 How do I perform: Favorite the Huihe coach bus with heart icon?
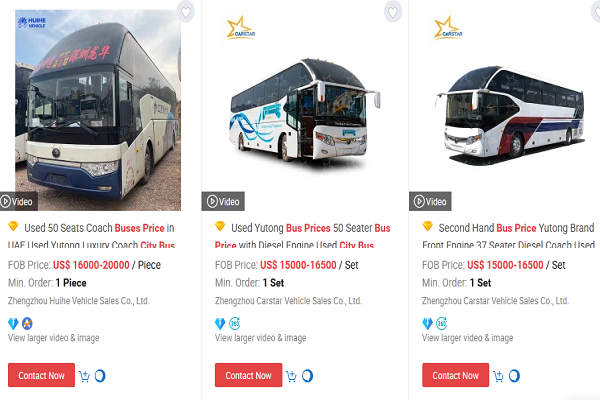coord(186,12)
